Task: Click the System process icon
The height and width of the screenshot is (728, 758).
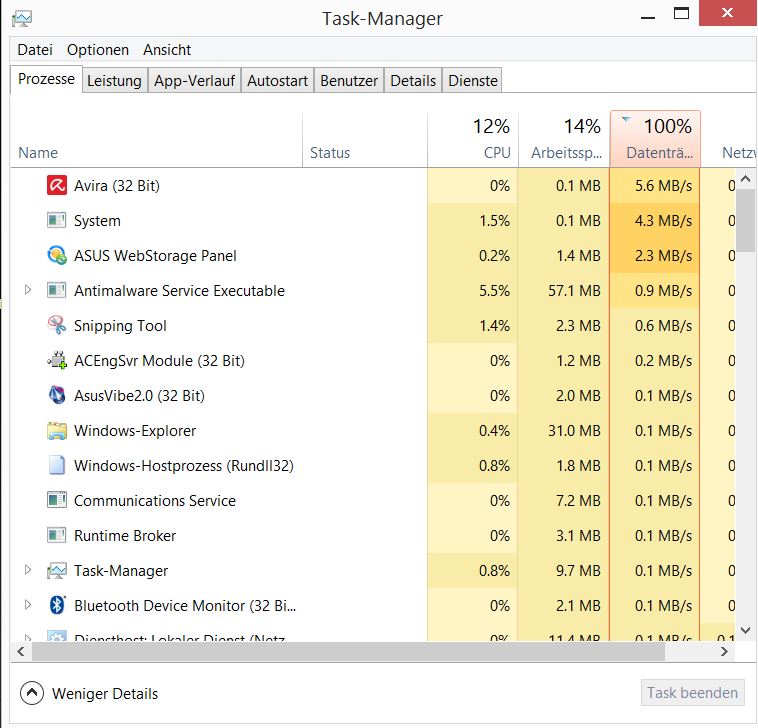Action: 57,220
